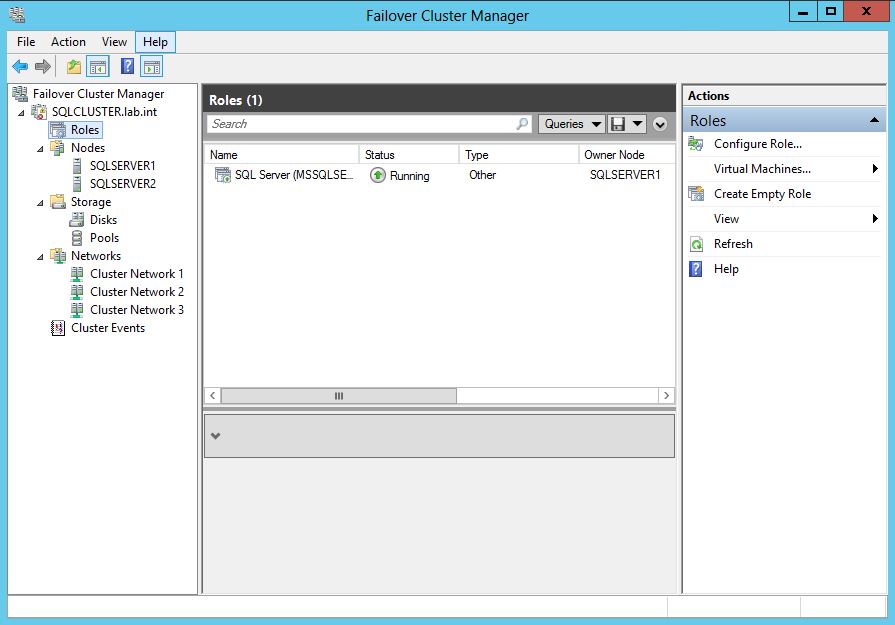Select the Disks label under Storage
895x625 pixels.
(x=103, y=220)
